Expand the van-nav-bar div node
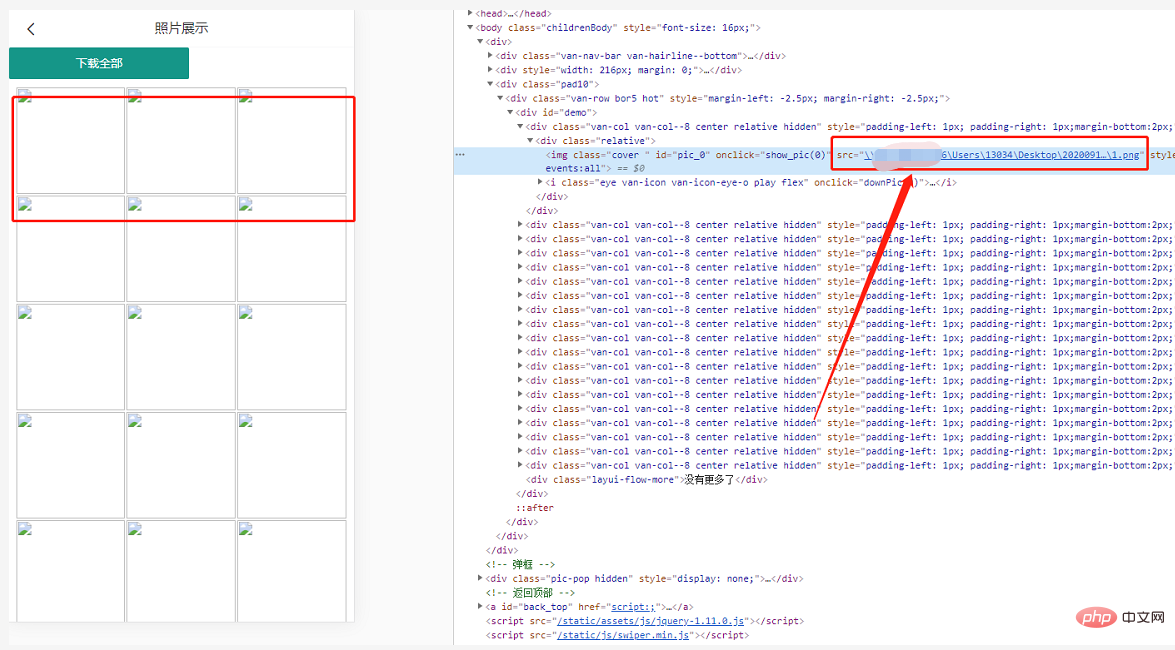1175x650 pixels. [490, 56]
